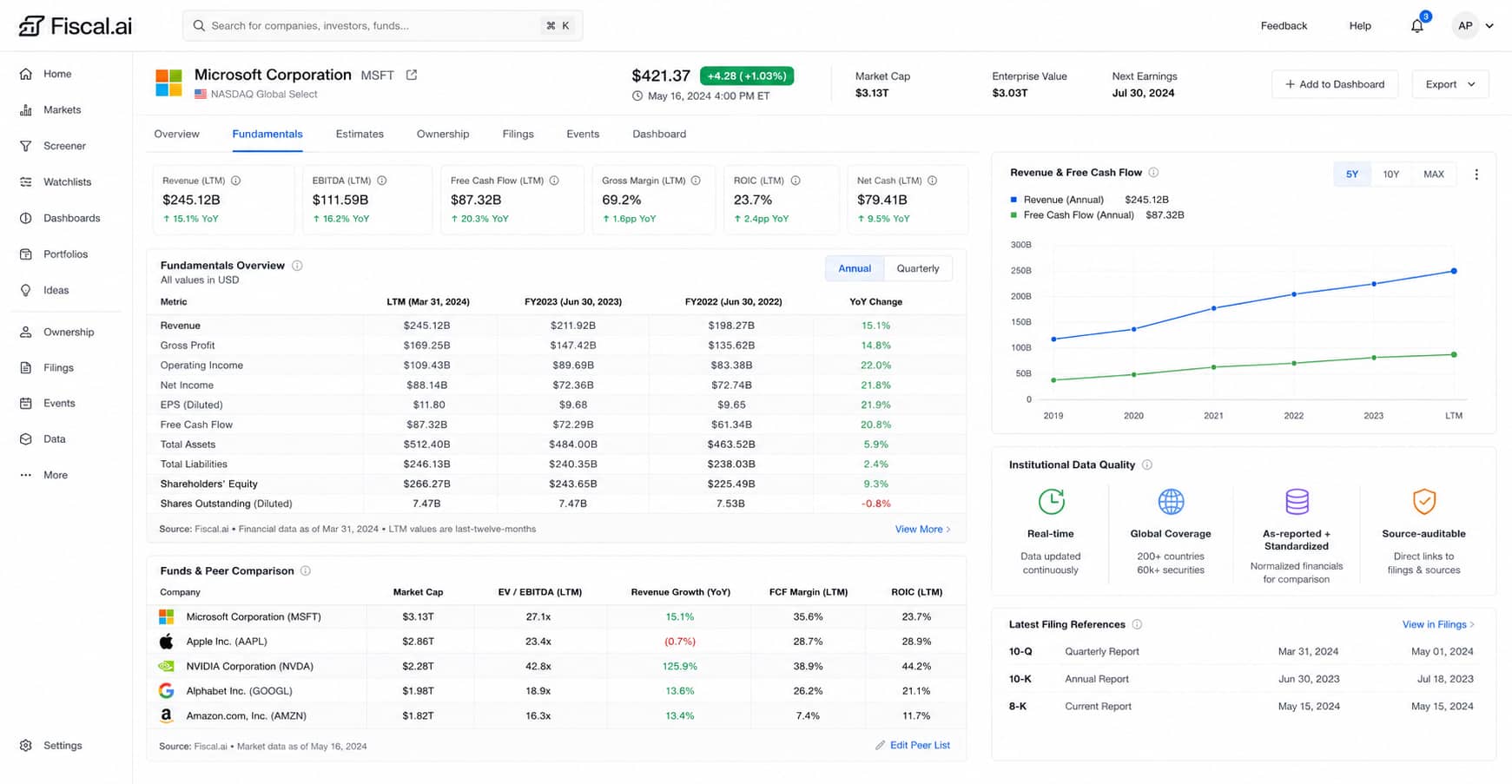Image resolution: width=1512 pixels, height=784 pixels.
Task: Click the Ownership person icon in sidebar
Action: [x=26, y=332]
